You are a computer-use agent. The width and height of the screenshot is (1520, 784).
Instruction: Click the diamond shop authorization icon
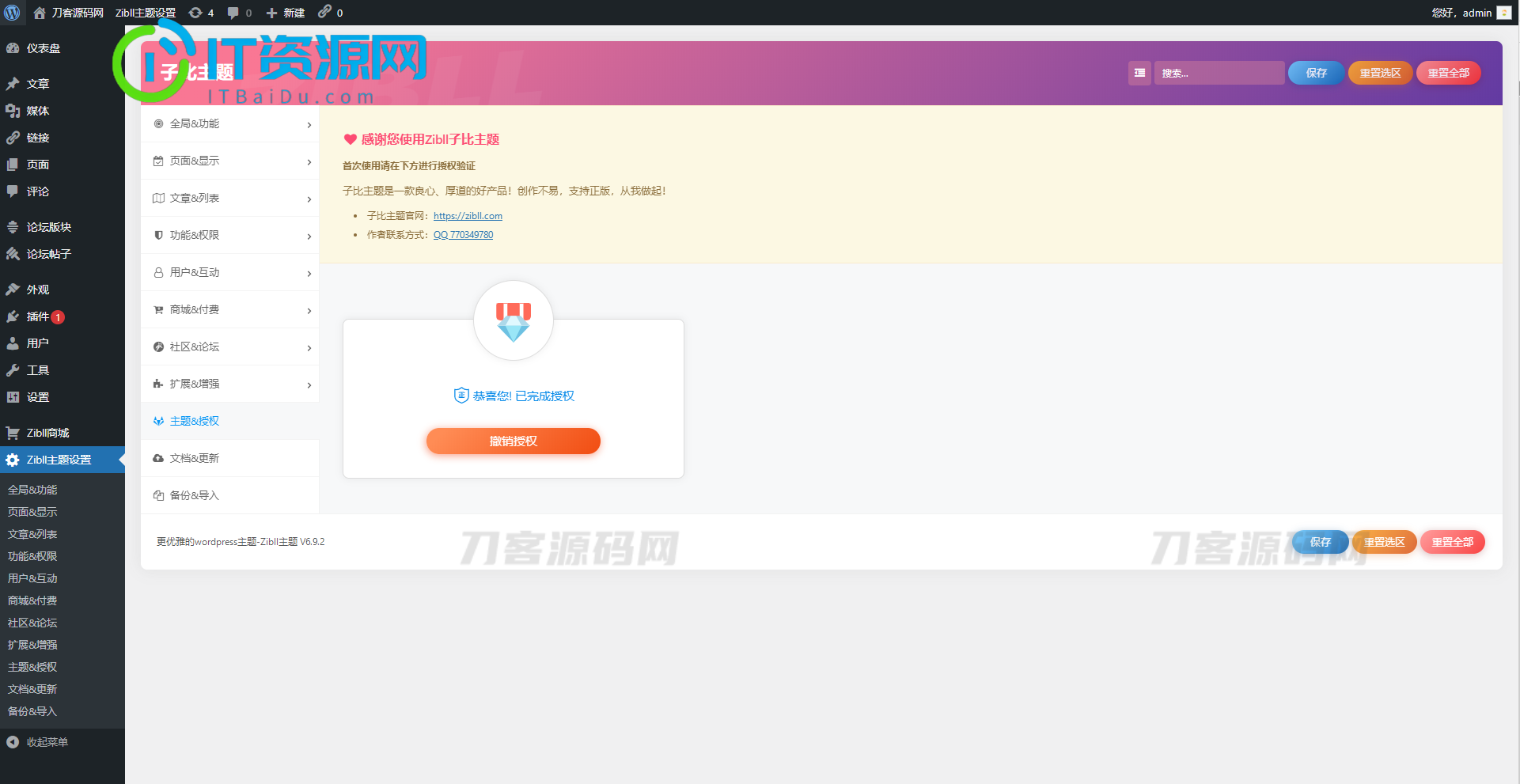[514, 320]
